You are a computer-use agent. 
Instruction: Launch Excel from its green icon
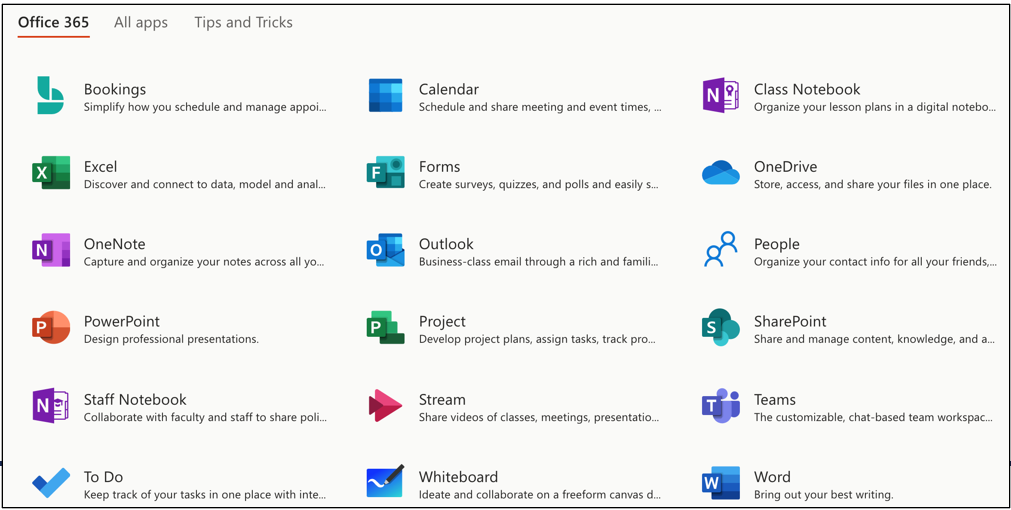[x=50, y=173]
